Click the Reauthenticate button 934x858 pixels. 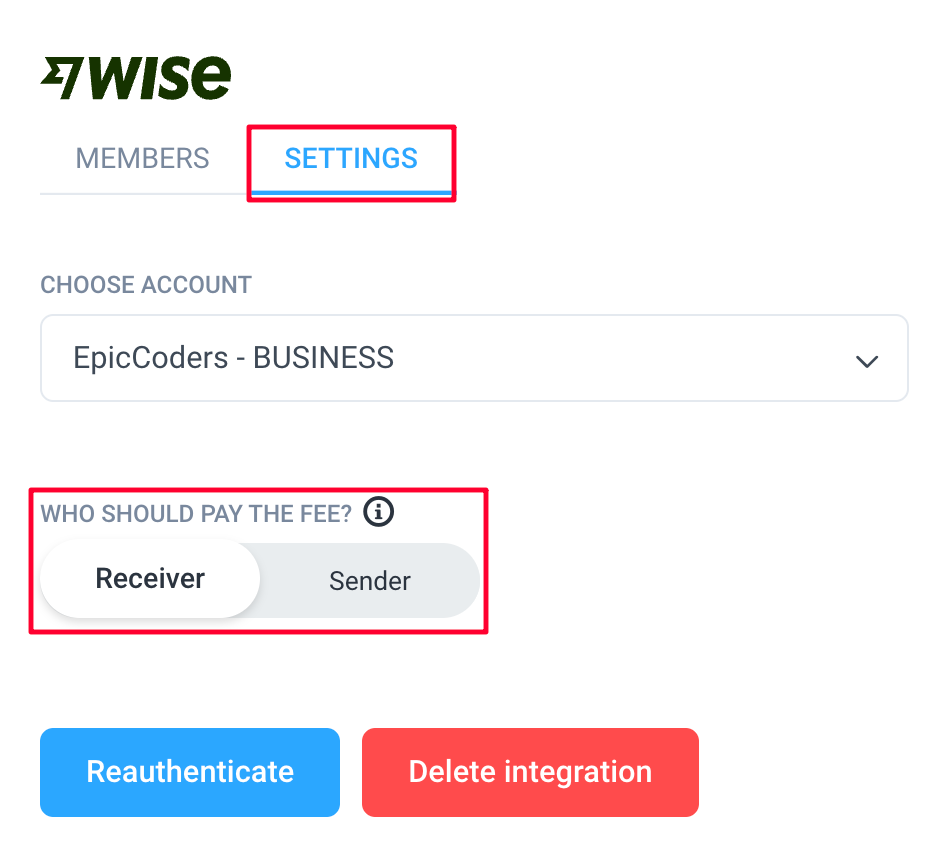click(190, 772)
